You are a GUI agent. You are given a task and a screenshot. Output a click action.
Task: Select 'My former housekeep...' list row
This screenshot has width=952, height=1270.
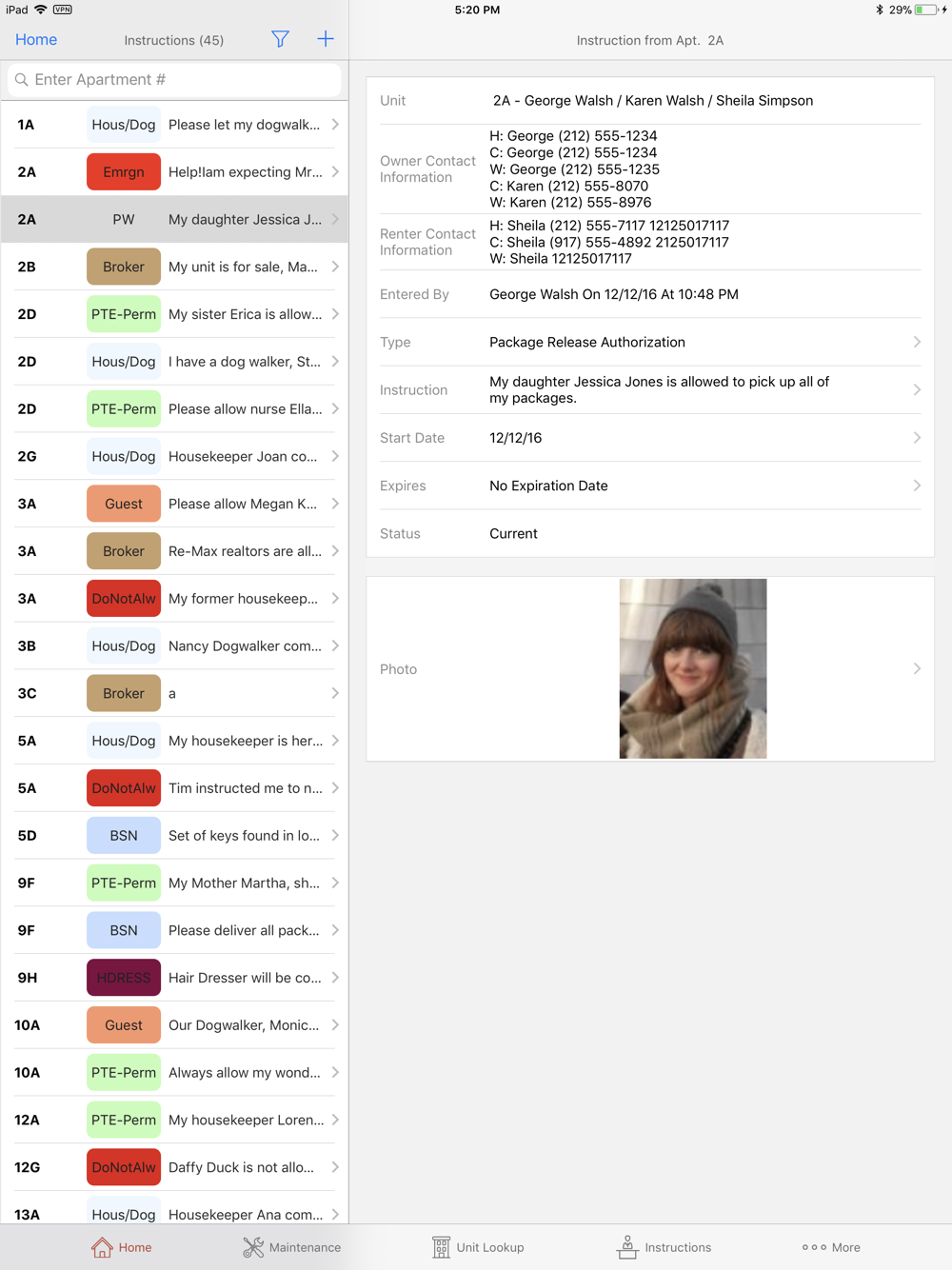point(174,599)
